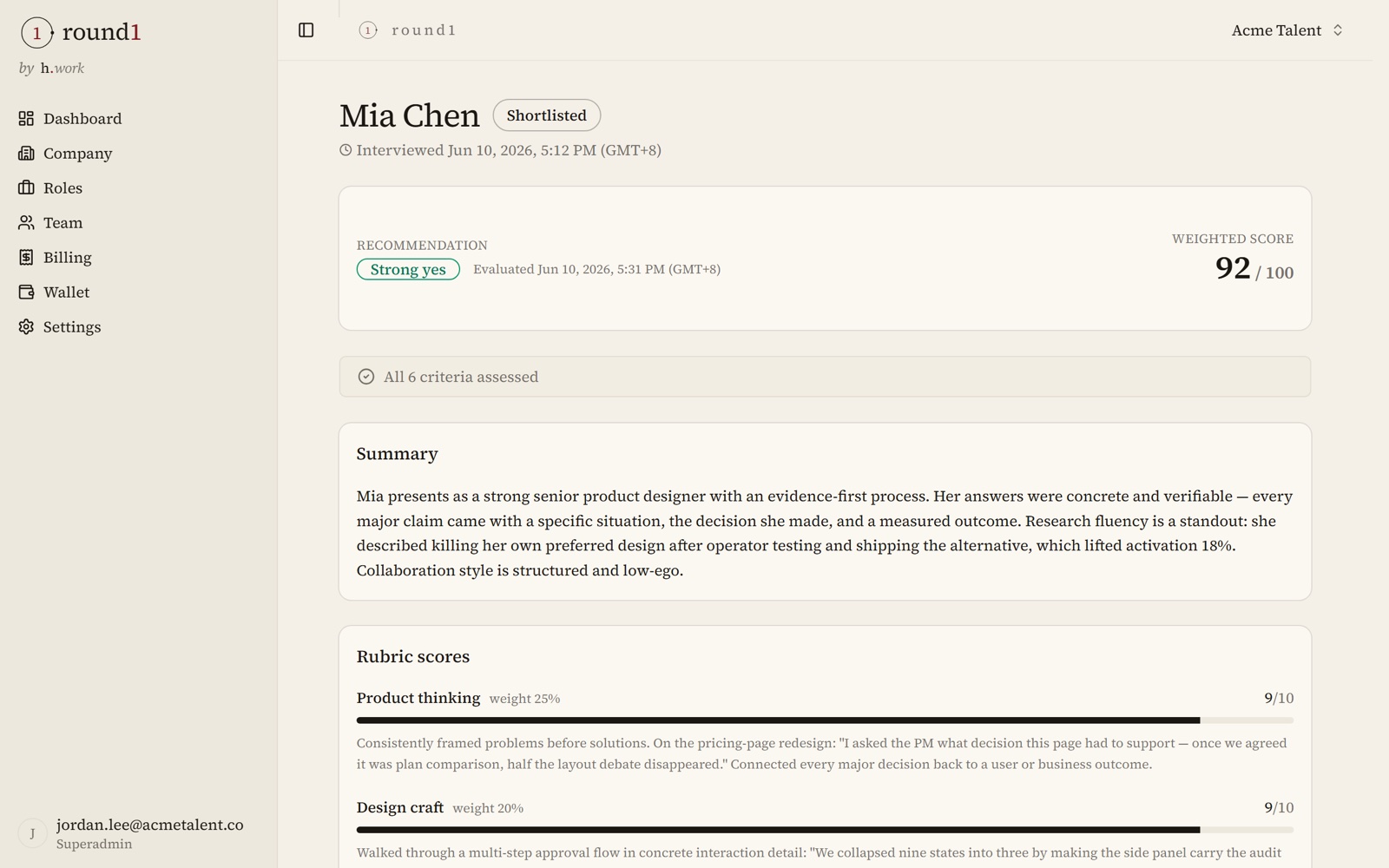Image resolution: width=1389 pixels, height=868 pixels.
Task: Click the up-down chevron beside Acme Talent
Action: tap(1338, 30)
